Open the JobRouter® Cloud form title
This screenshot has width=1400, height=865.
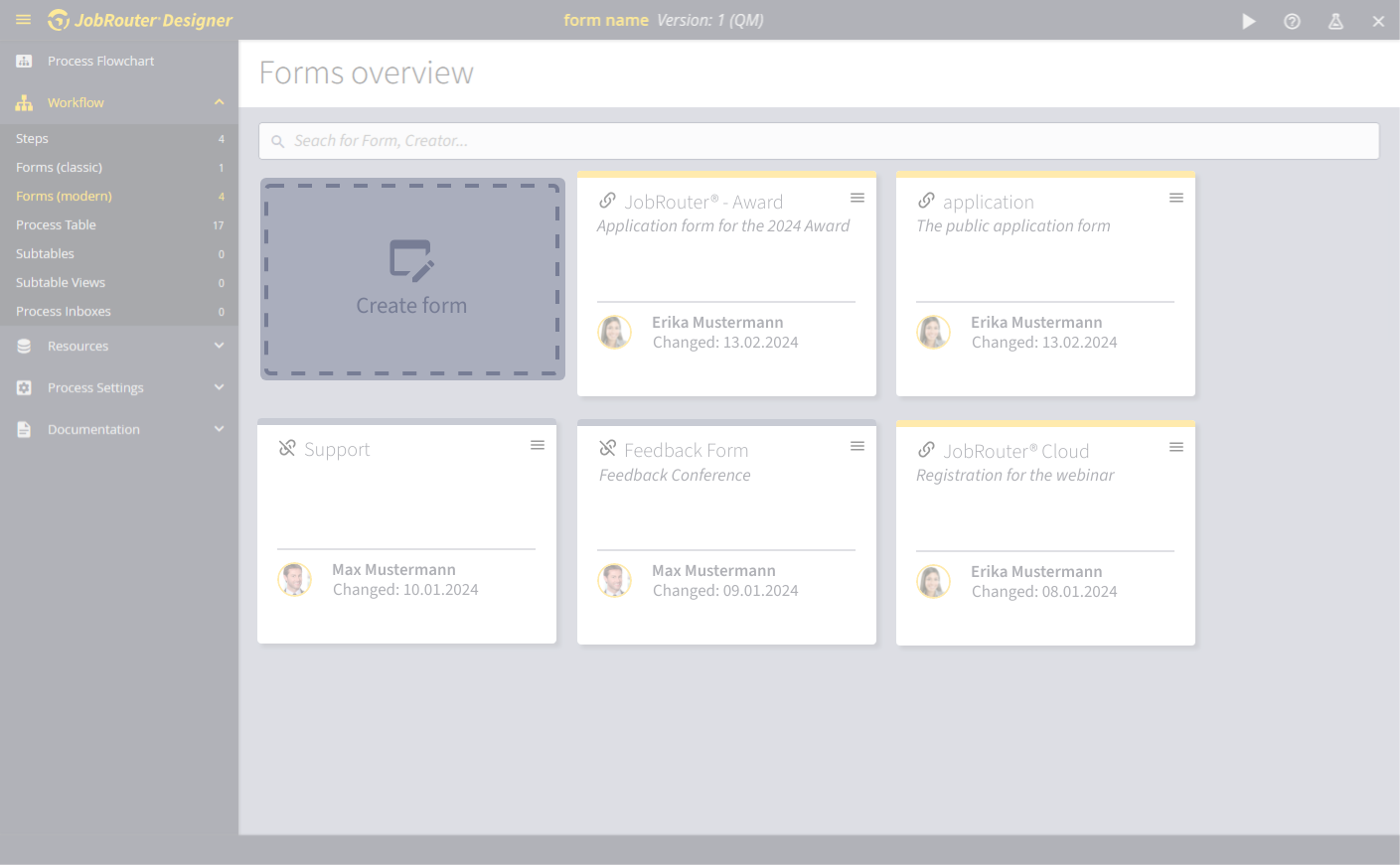[1016, 452]
